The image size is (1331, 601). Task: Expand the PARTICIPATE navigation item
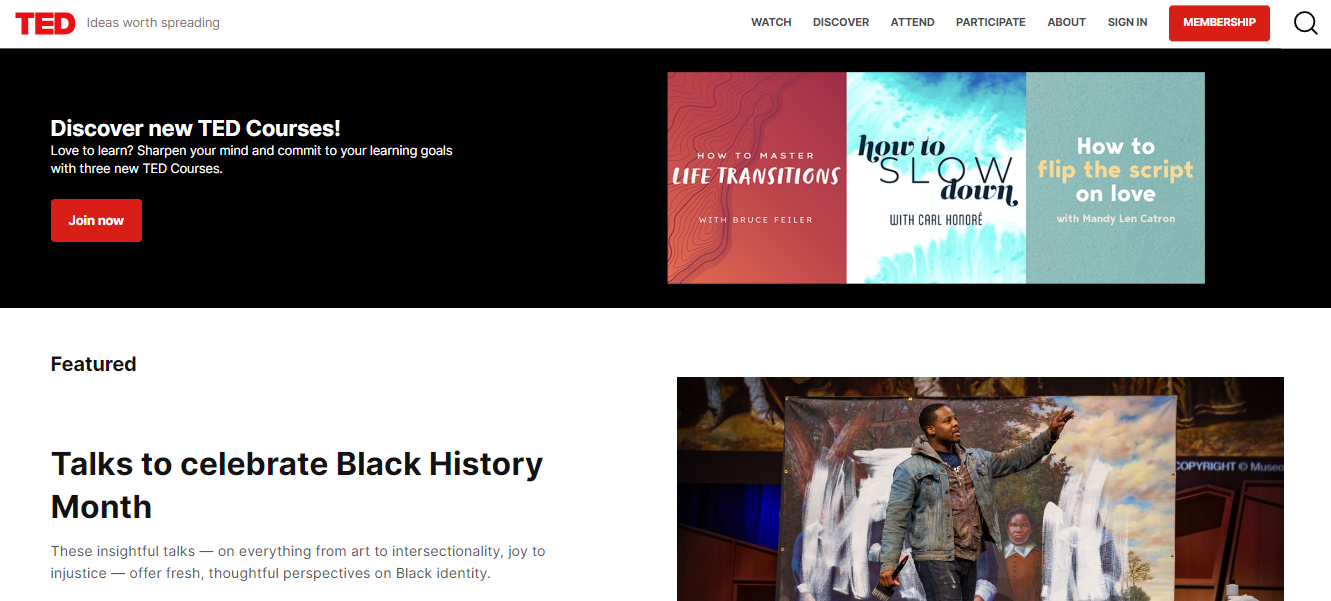tap(990, 22)
